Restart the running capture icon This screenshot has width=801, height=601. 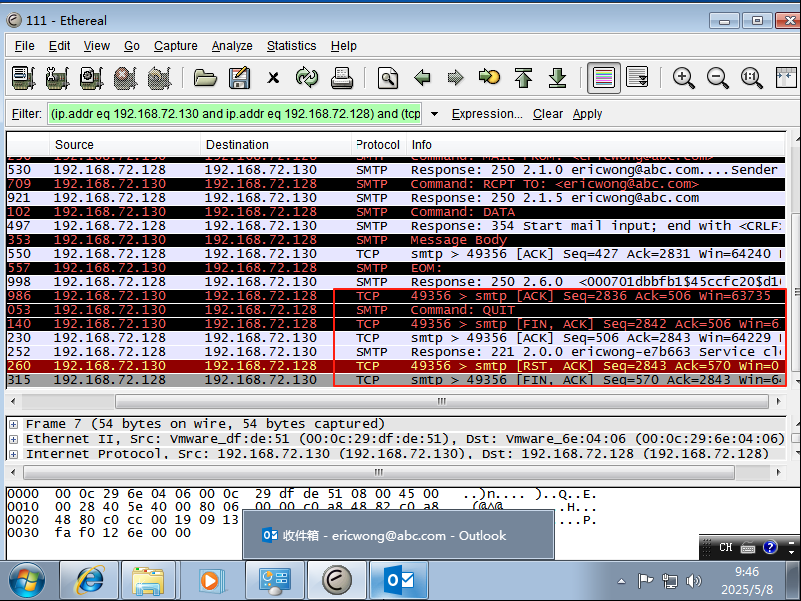pos(159,78)
